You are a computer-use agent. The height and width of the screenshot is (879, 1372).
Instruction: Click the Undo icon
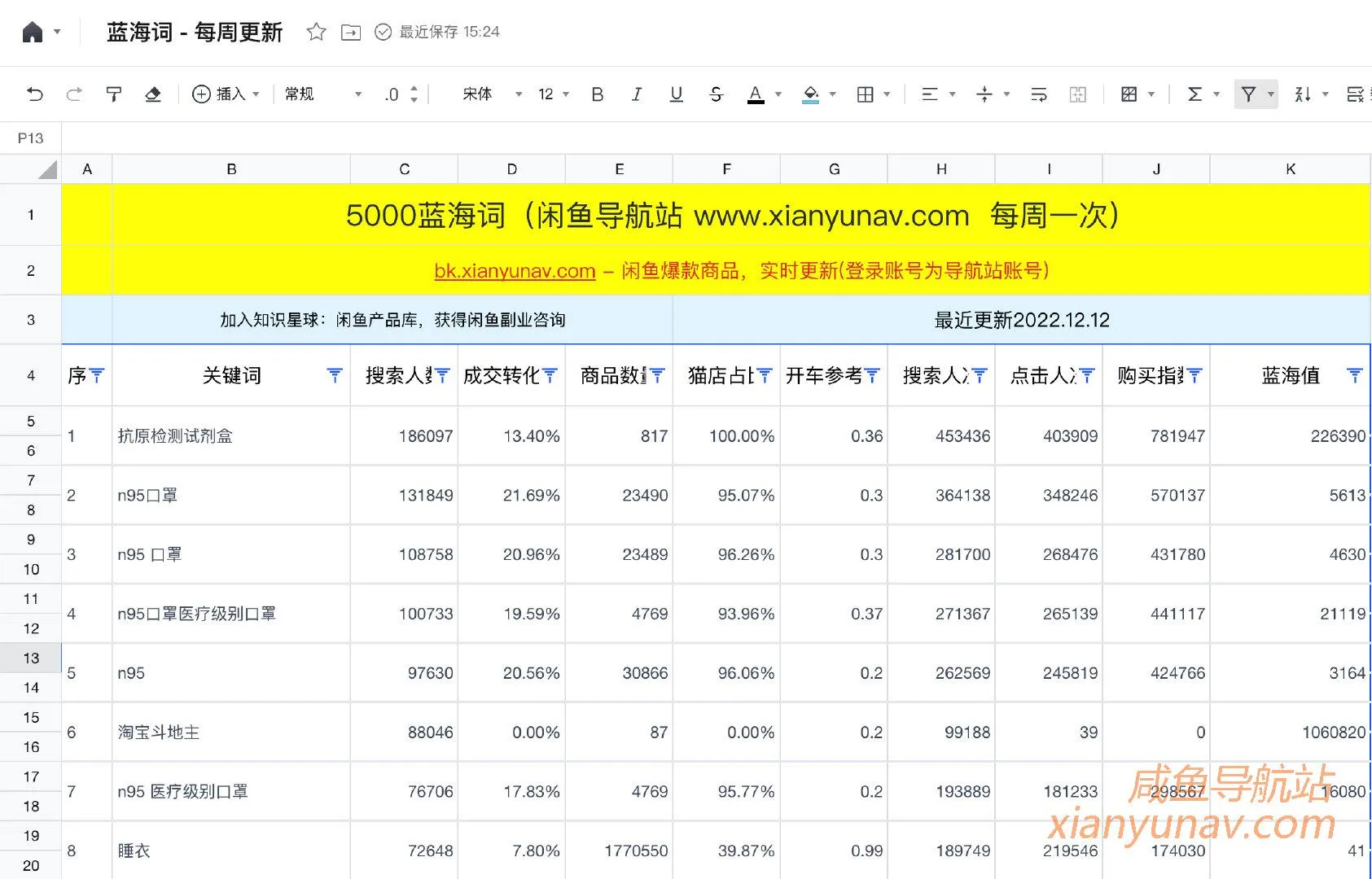coord(33,94)
